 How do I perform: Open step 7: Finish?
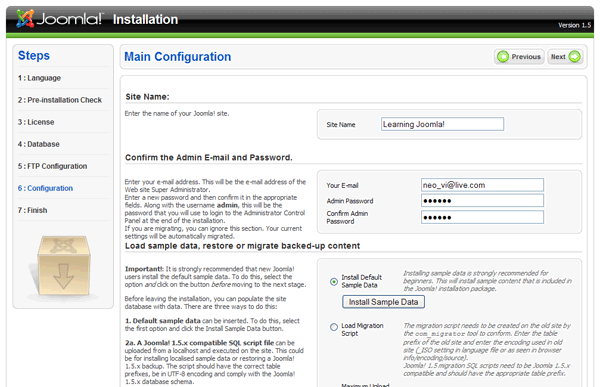click(x=33, y=210)
